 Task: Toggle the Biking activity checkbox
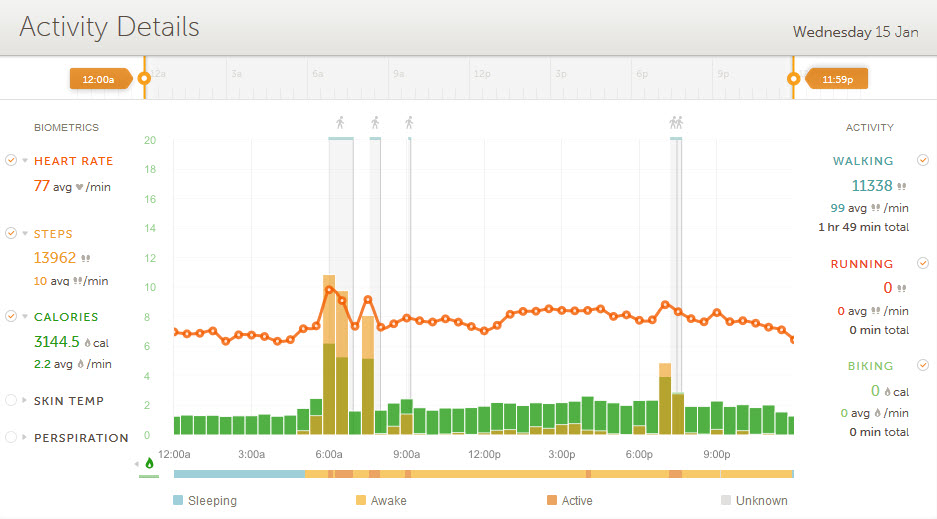(923, 366)
